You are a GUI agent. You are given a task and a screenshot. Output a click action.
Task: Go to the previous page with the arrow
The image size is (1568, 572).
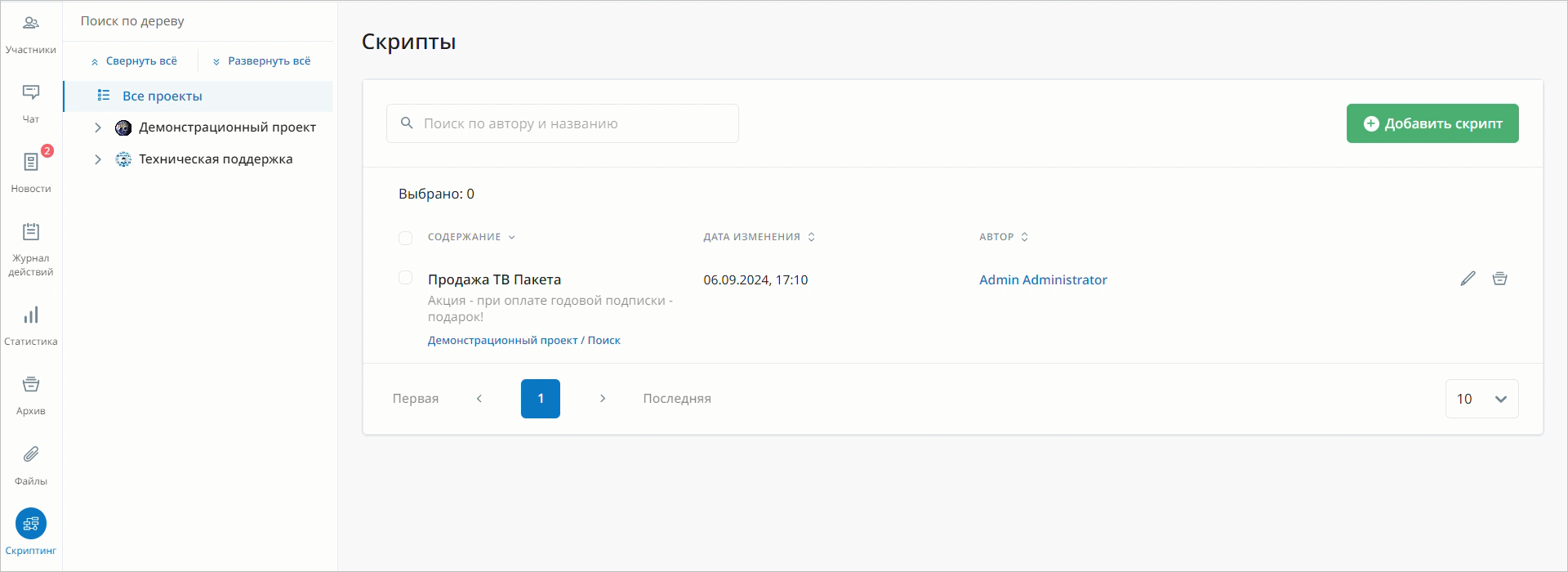479,399
